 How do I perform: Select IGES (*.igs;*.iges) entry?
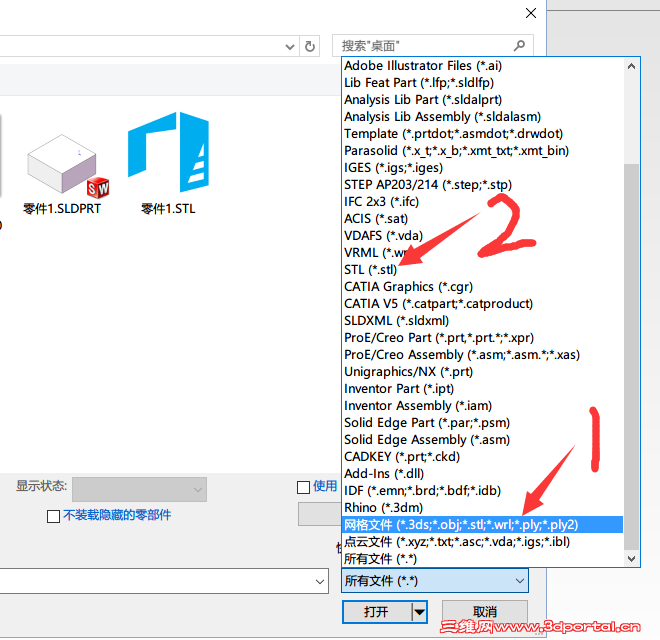[x=482, y=168]
